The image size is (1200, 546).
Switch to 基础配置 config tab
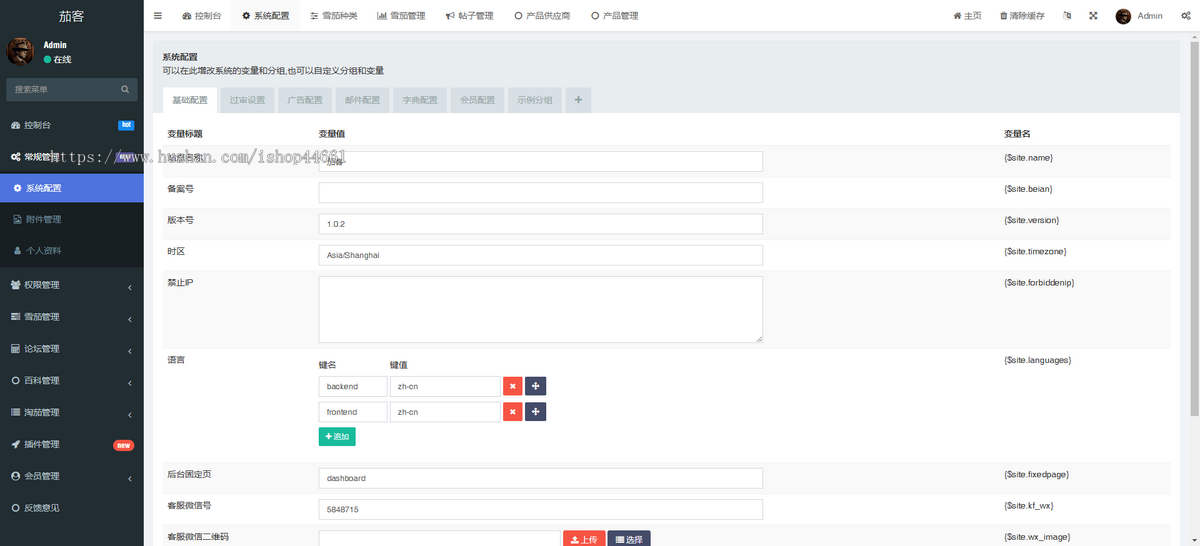(190, 100)
